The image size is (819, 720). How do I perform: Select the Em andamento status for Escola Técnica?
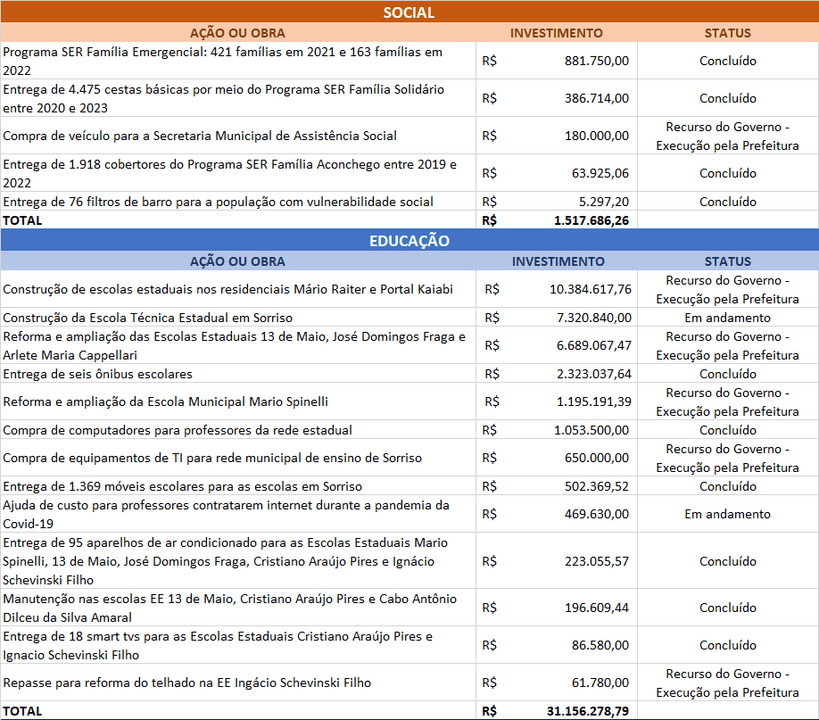pos(727,318)
